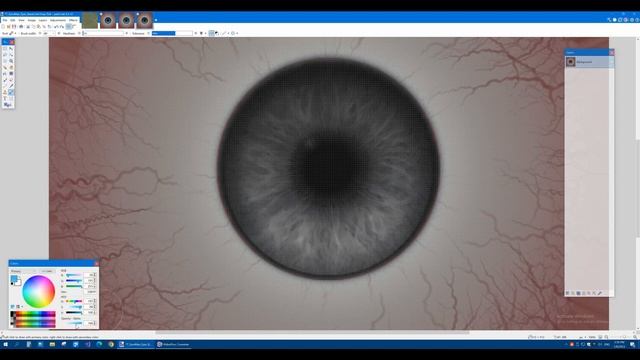
Task: Click the Print toolbar icon
Action: [x=21, y=27]
